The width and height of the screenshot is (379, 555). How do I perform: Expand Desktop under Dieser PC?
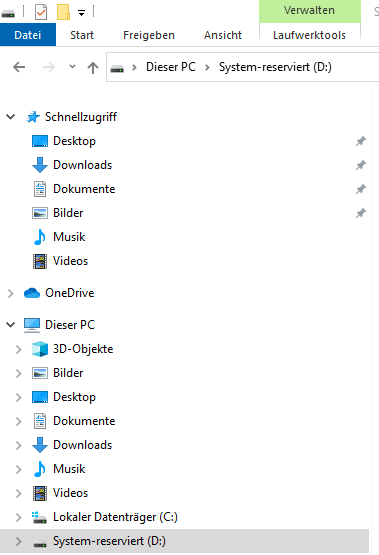tap(19, 397)
